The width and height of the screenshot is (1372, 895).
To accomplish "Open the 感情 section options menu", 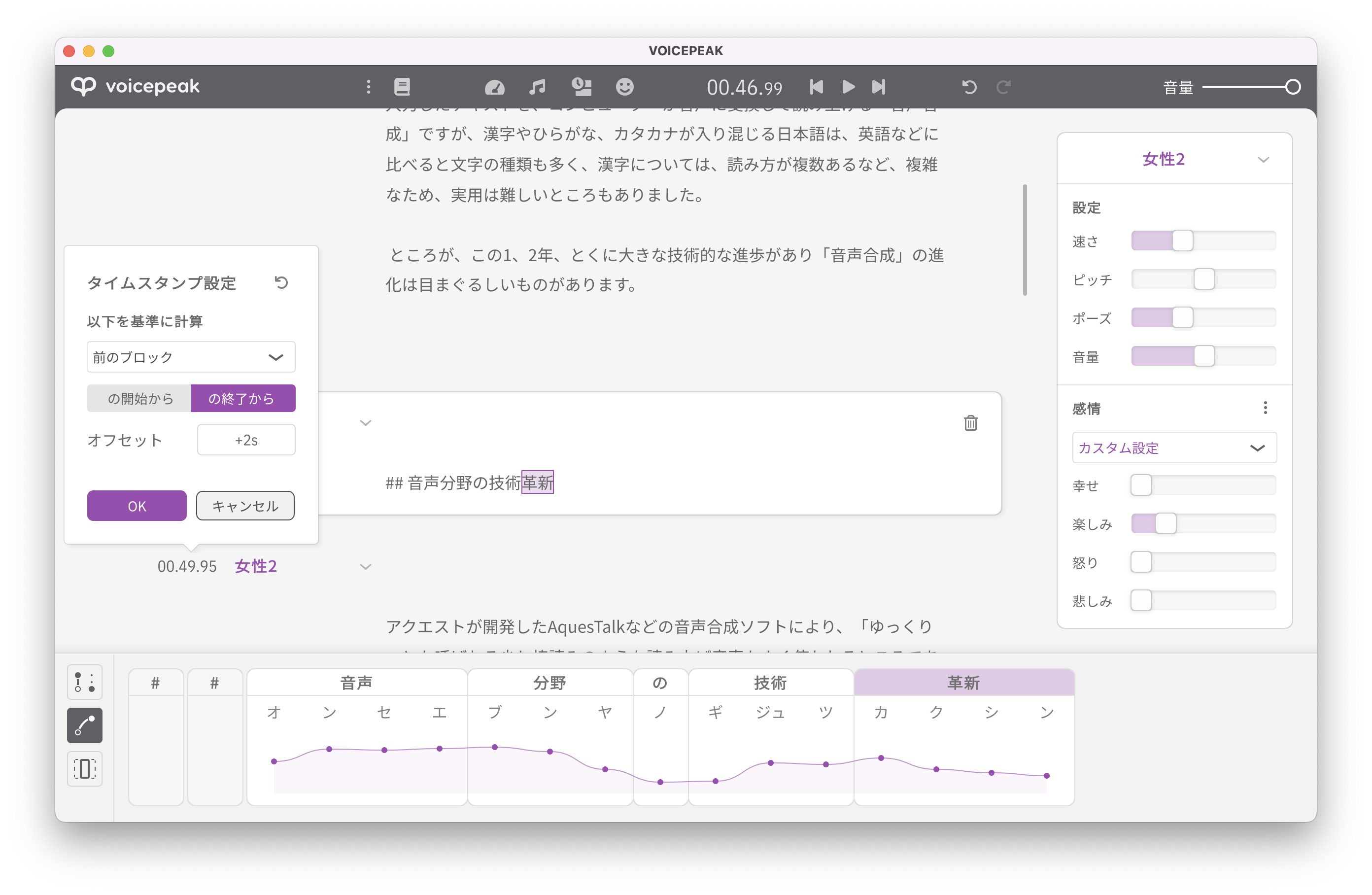I will (1265, 408).
